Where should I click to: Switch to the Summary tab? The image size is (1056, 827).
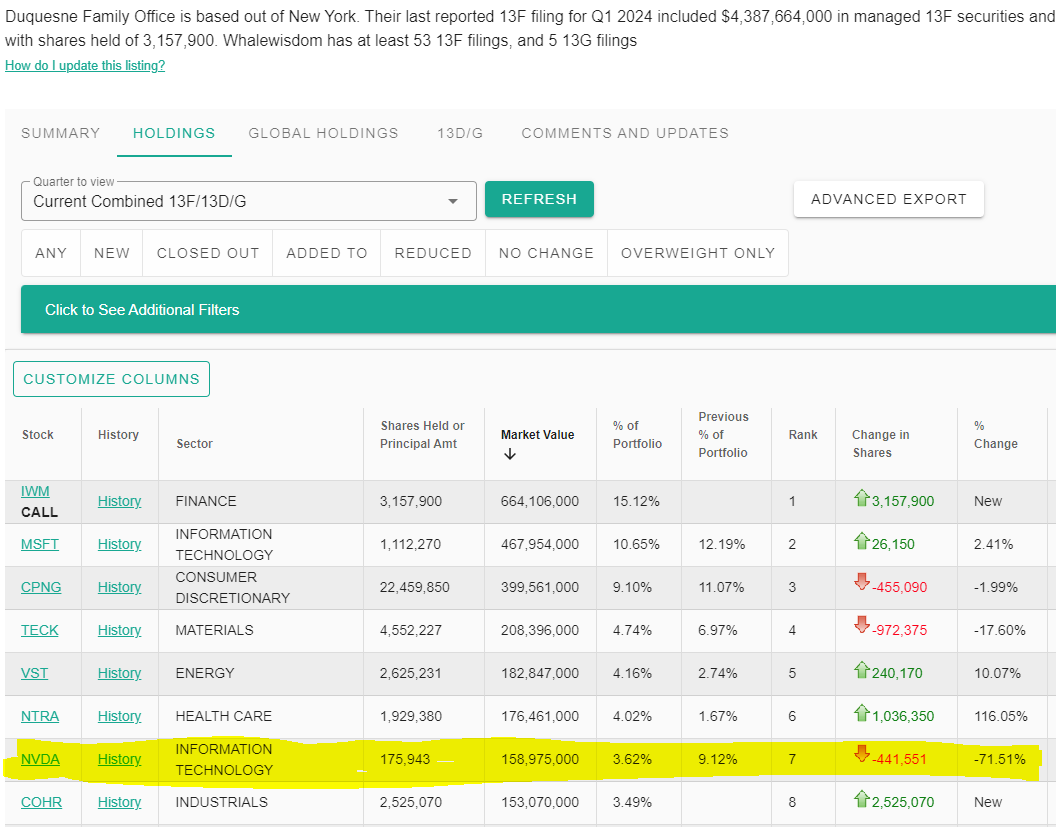(61, 133)
